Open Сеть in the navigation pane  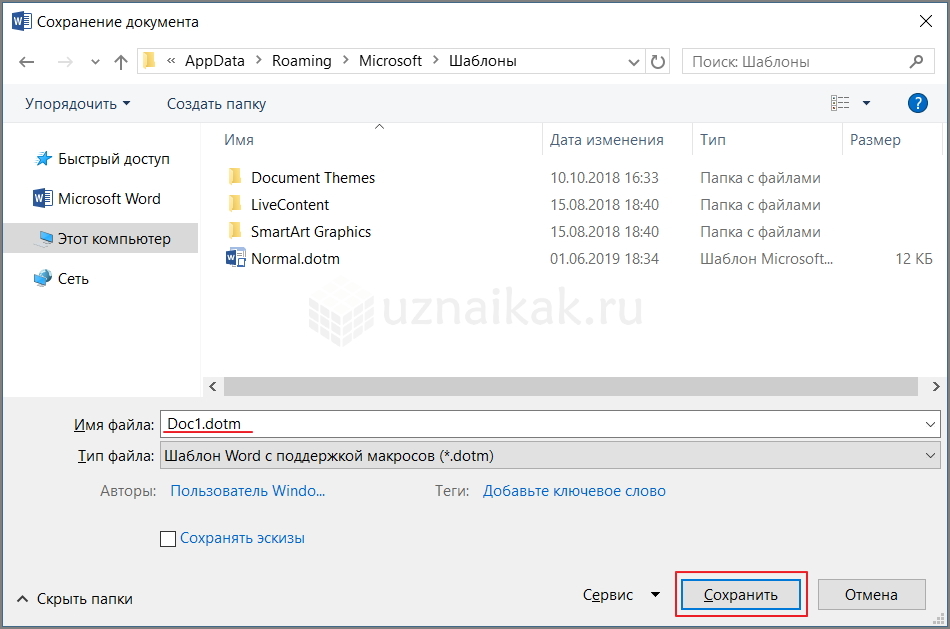click(x=73, y=279)
